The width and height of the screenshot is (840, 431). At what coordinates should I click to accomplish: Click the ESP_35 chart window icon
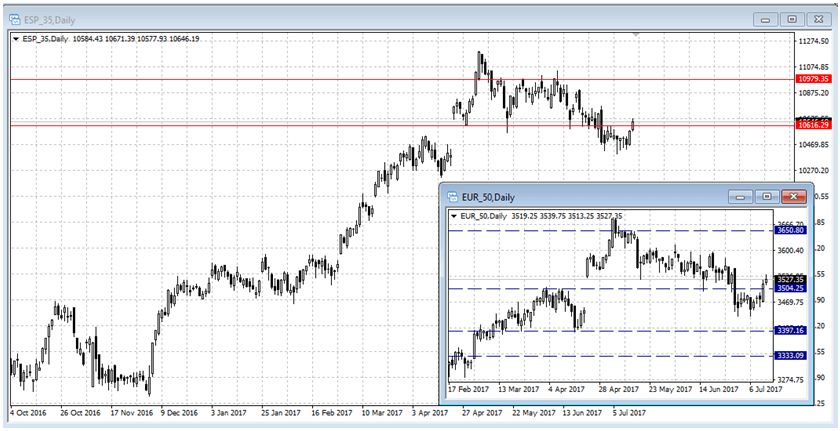point(14,18)
